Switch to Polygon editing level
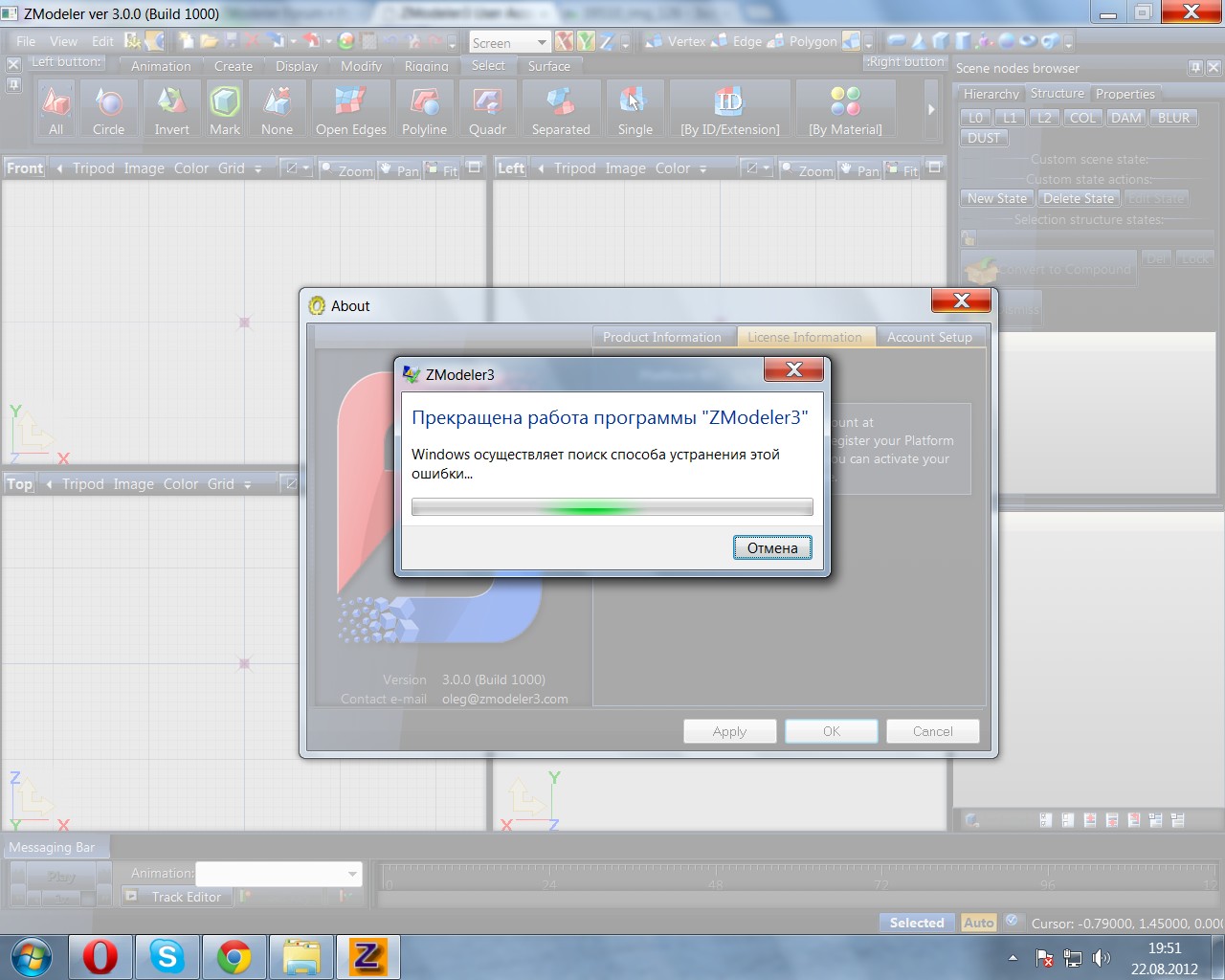 coord(802,41)
